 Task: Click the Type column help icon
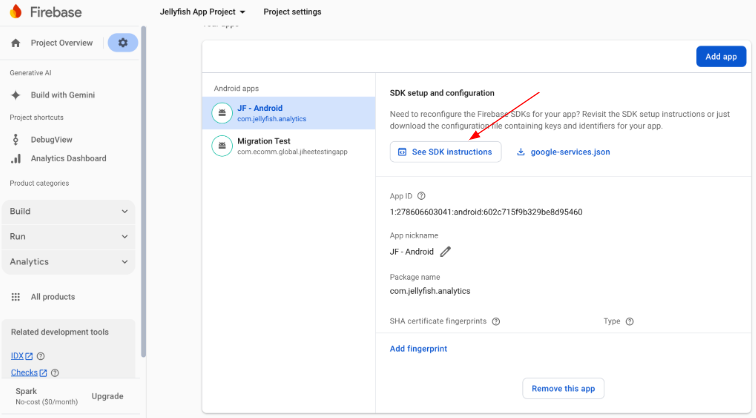[630, 322]
